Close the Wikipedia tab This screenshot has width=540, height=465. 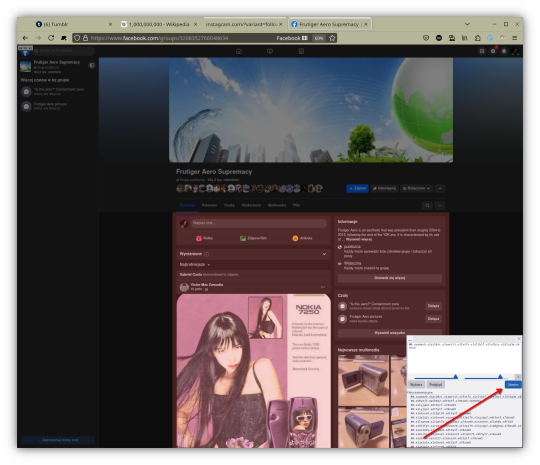point(195,24)
